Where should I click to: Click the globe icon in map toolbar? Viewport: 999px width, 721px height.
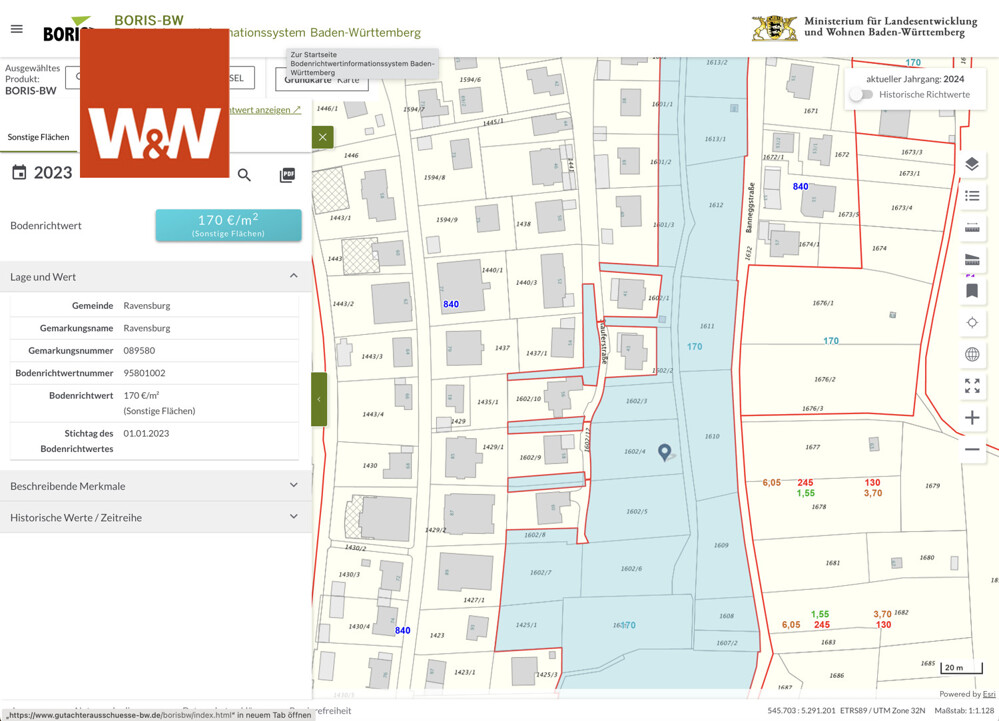[971, 354]
